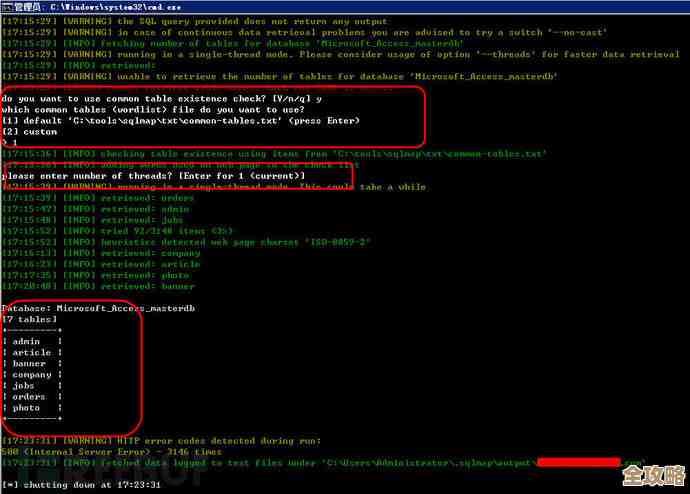Click the 'SQL query provided' warning line
690x494 pixels.
point(200,21)
